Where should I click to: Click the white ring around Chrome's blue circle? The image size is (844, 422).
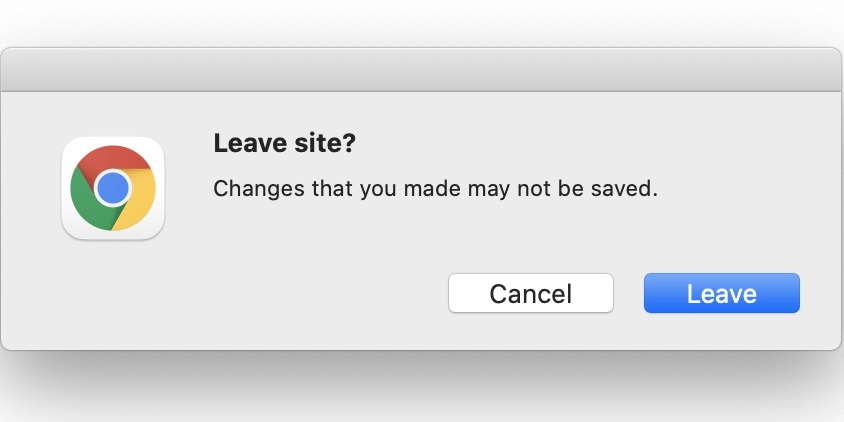coord(113,171)
